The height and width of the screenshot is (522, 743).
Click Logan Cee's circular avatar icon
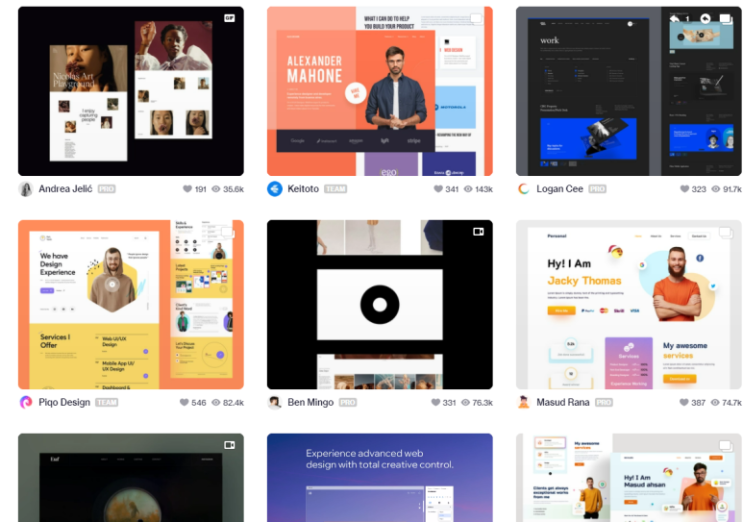[x=524, y=189]
